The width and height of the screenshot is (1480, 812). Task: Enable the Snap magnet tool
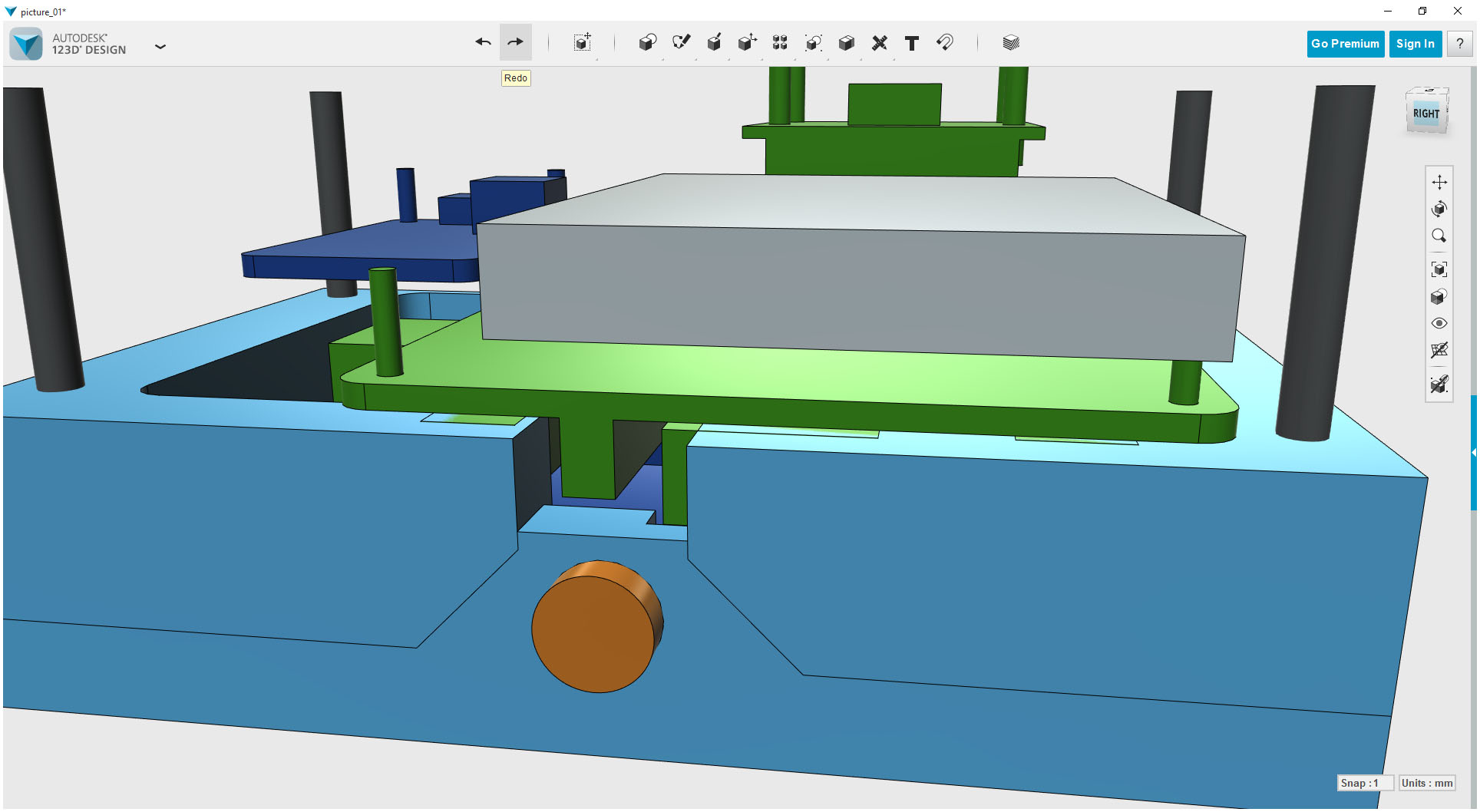(x=945, y=44)
